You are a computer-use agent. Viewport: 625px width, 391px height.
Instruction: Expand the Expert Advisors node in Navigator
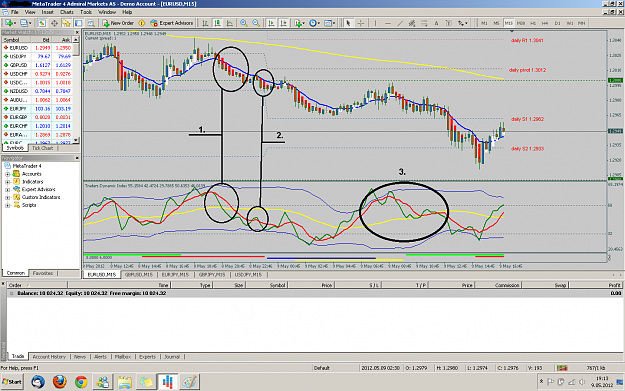tap(7, 190)
